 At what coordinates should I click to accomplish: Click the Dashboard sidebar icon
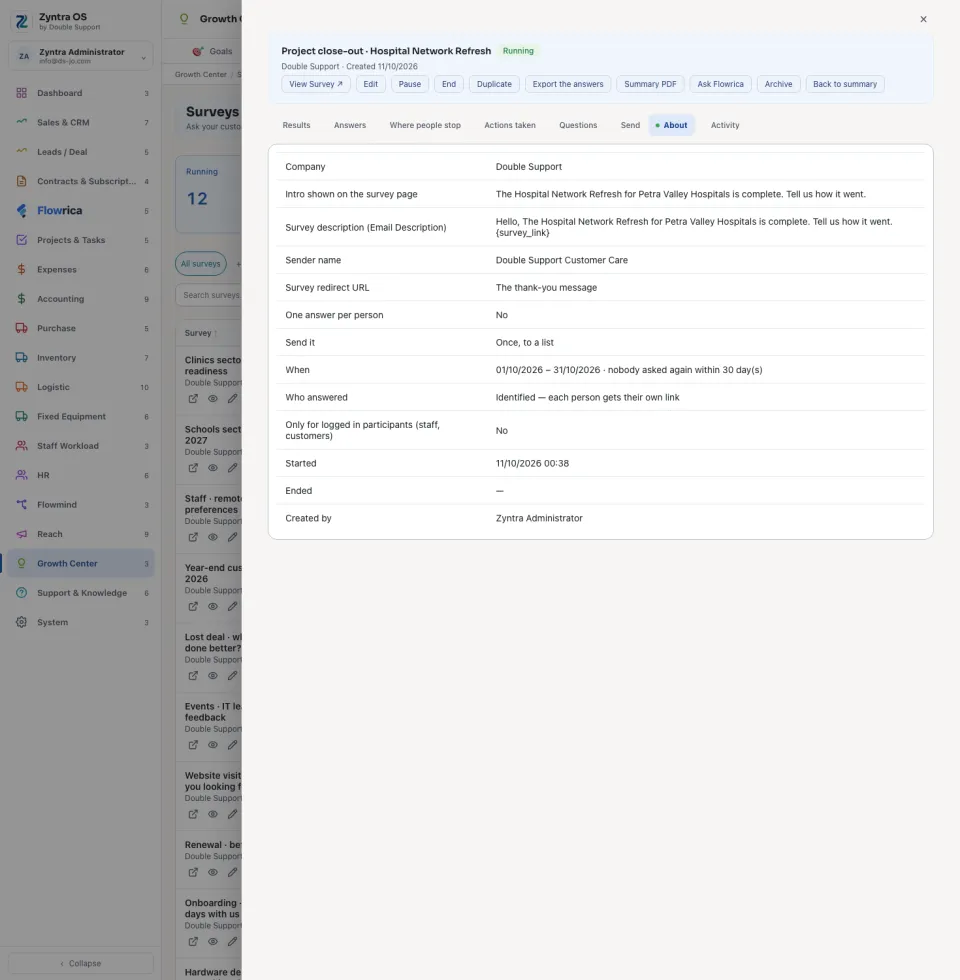pos(21,93)
